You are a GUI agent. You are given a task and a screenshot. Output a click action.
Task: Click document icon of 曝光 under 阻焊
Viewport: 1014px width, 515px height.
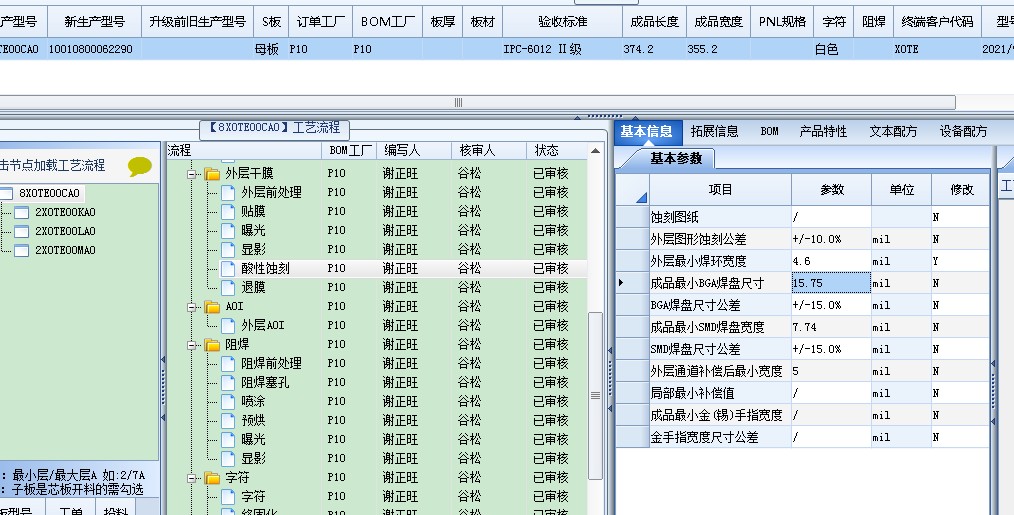pyautogui.click(x=228, y=439)
